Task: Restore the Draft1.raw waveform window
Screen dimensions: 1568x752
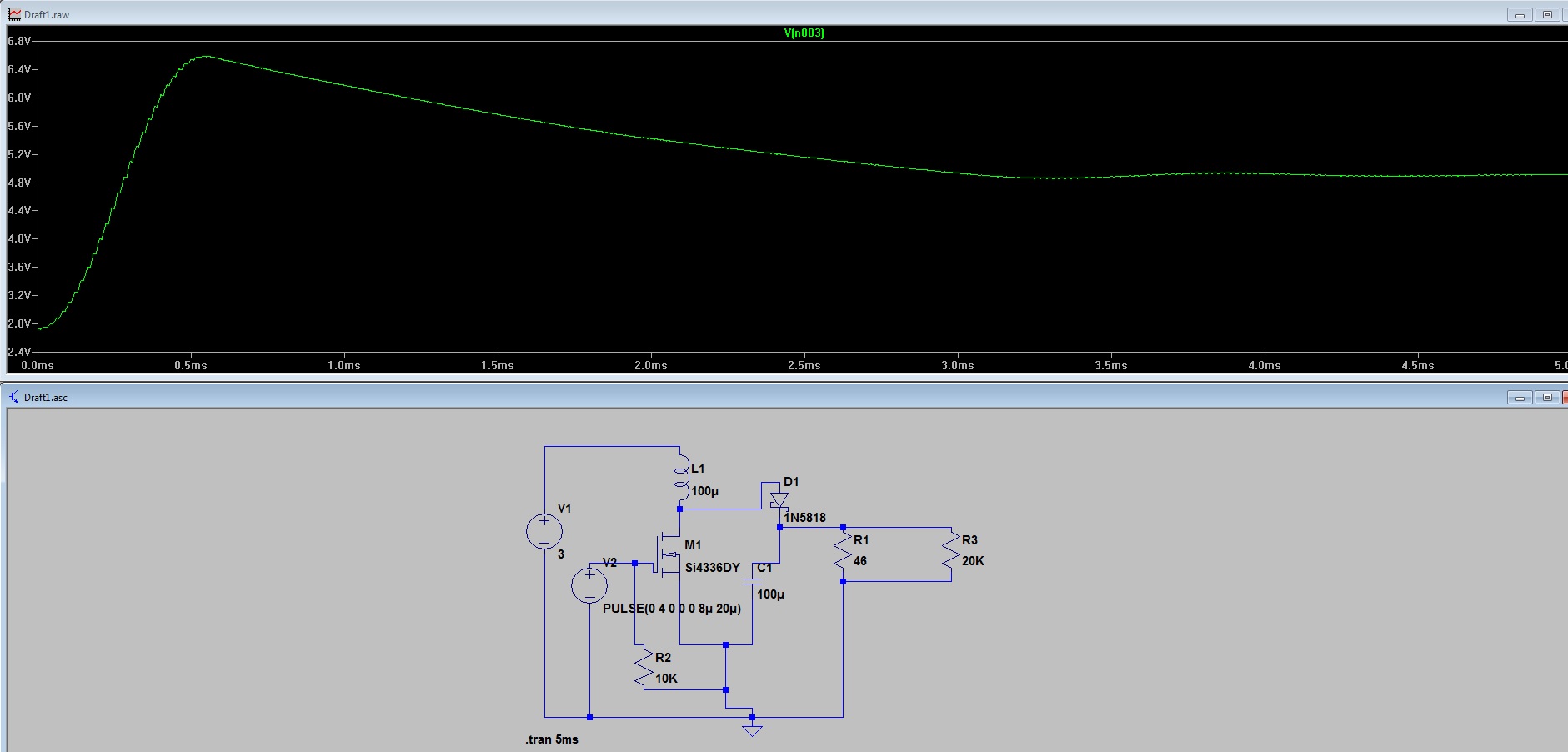Action: click(x=1547, y=15)
